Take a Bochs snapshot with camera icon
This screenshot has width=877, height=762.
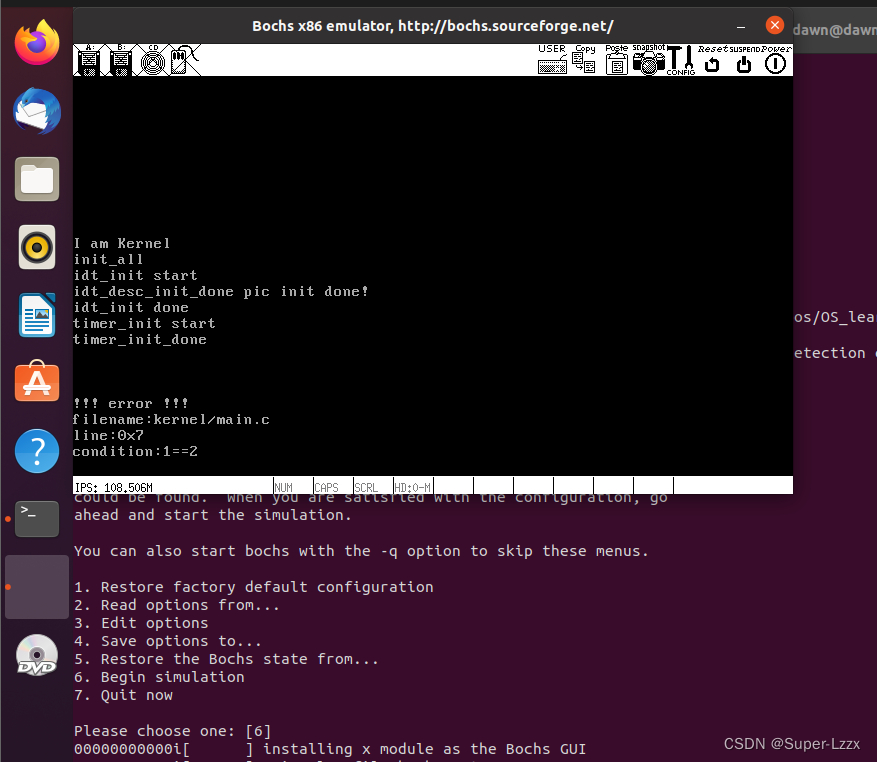(x=649, y=59)
